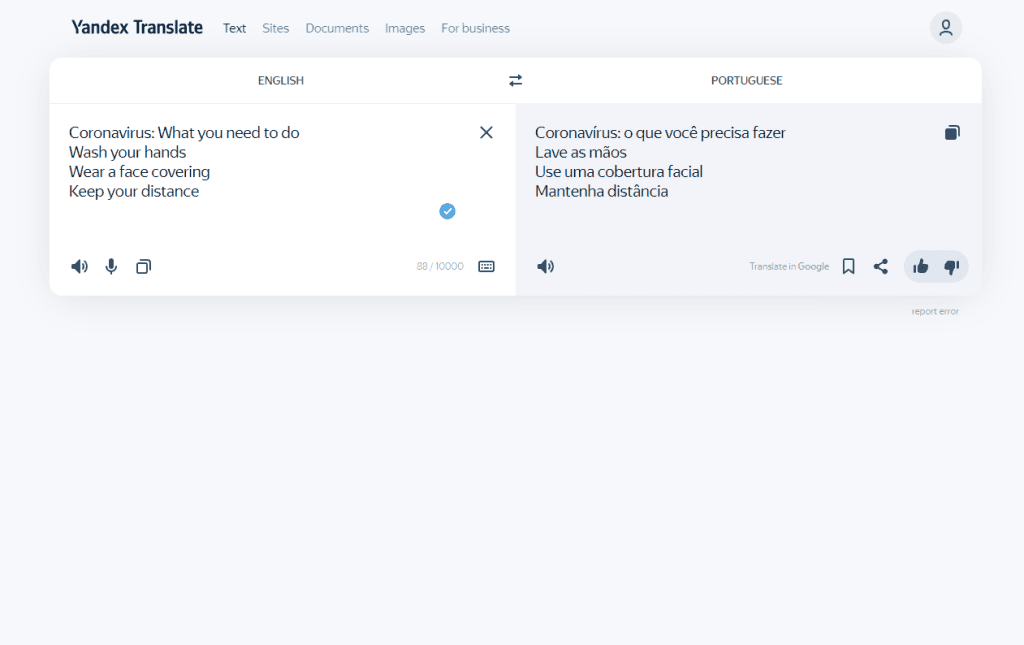Screen dimensions: 1024x645
Task: Copy the English source text
Action: pos(143,266)
